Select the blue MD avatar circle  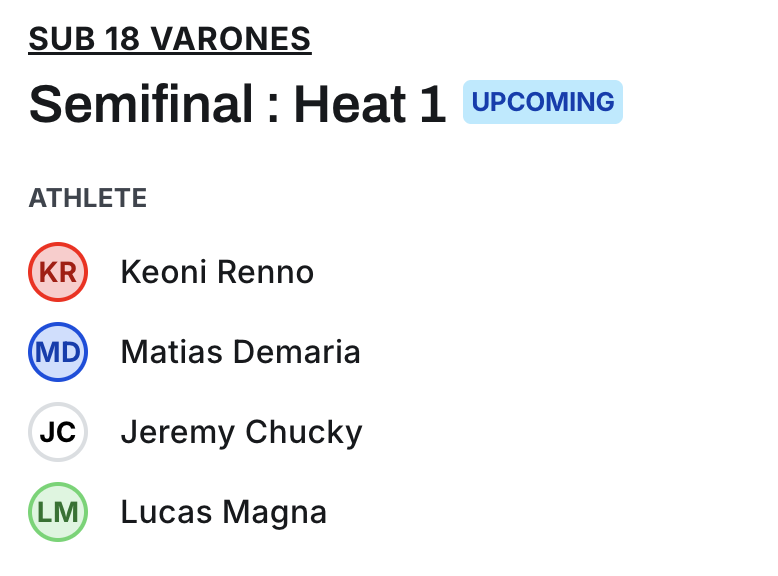(x=58, y=352)
